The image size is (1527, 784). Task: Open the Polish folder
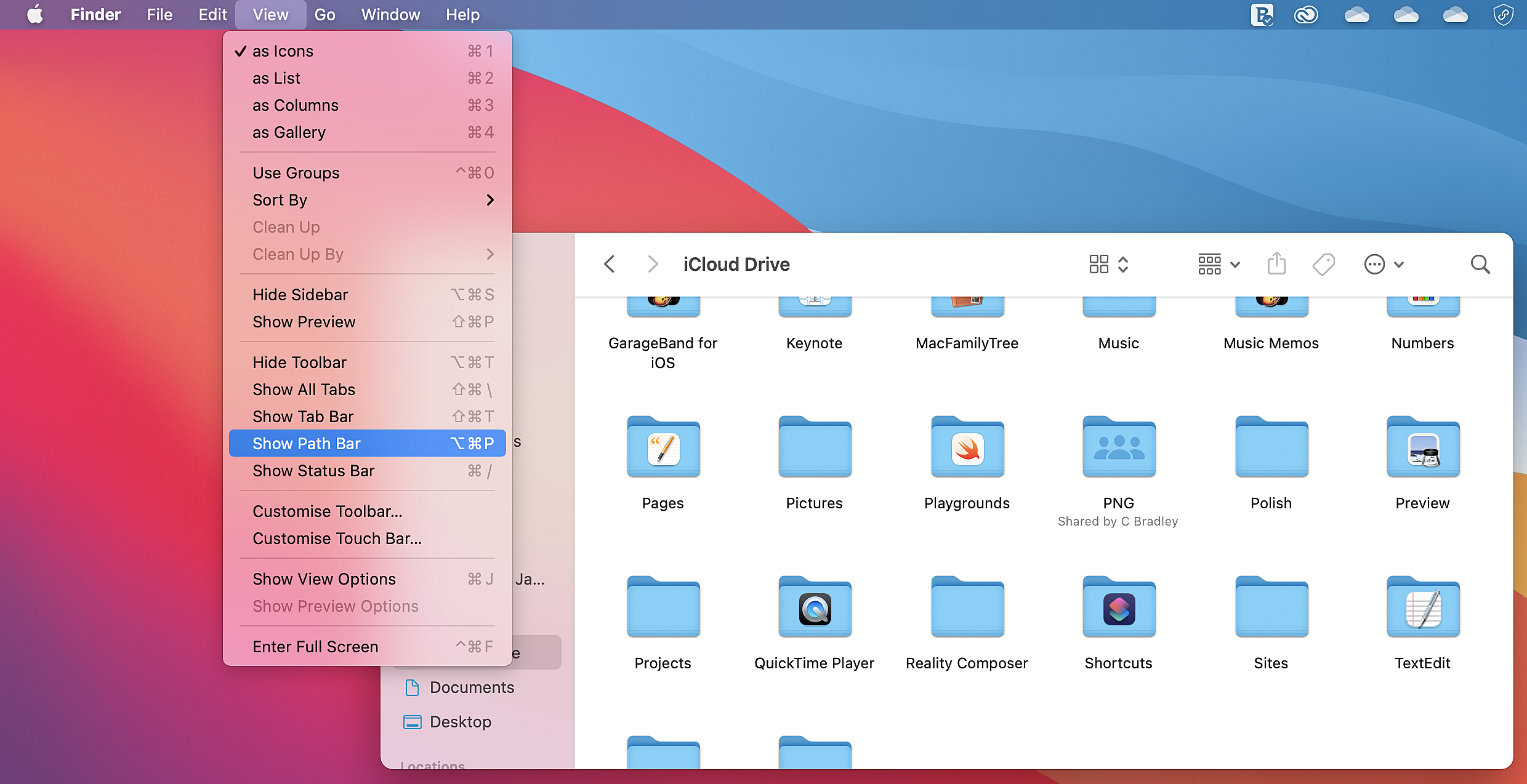pos(1271,447)
